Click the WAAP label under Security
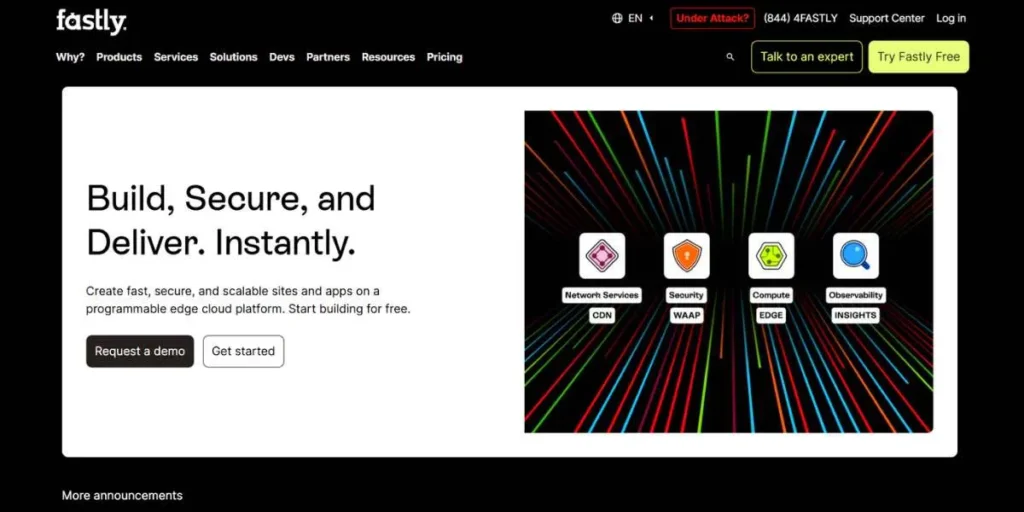The image size is (1024, 512). click(686, 315)
